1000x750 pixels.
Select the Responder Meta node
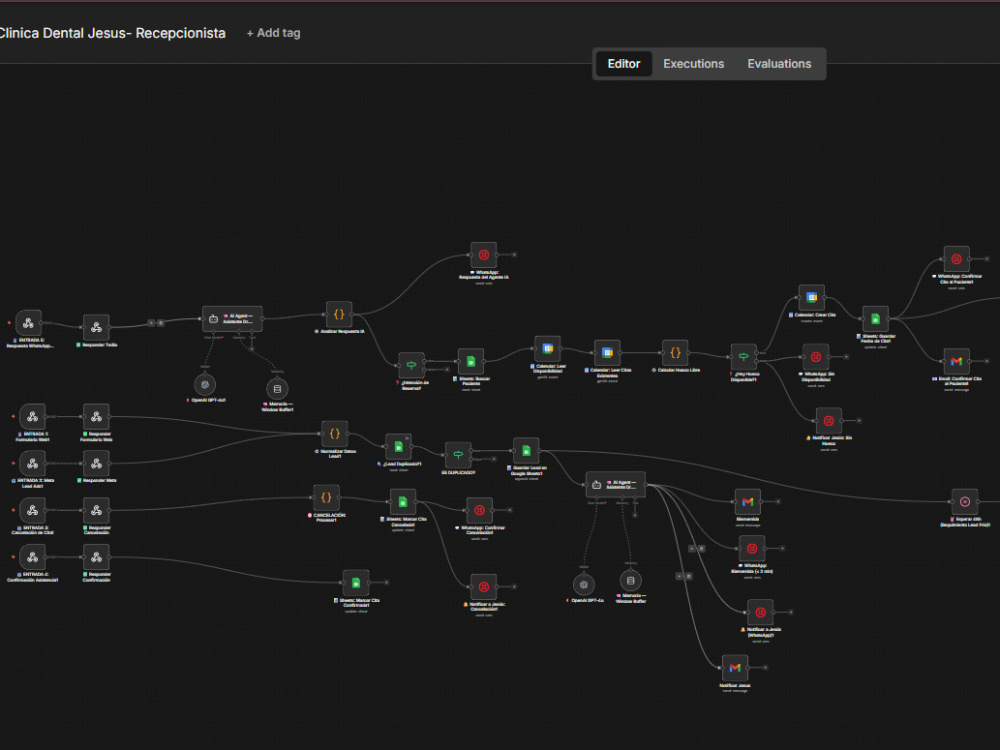tap(96, 464)
